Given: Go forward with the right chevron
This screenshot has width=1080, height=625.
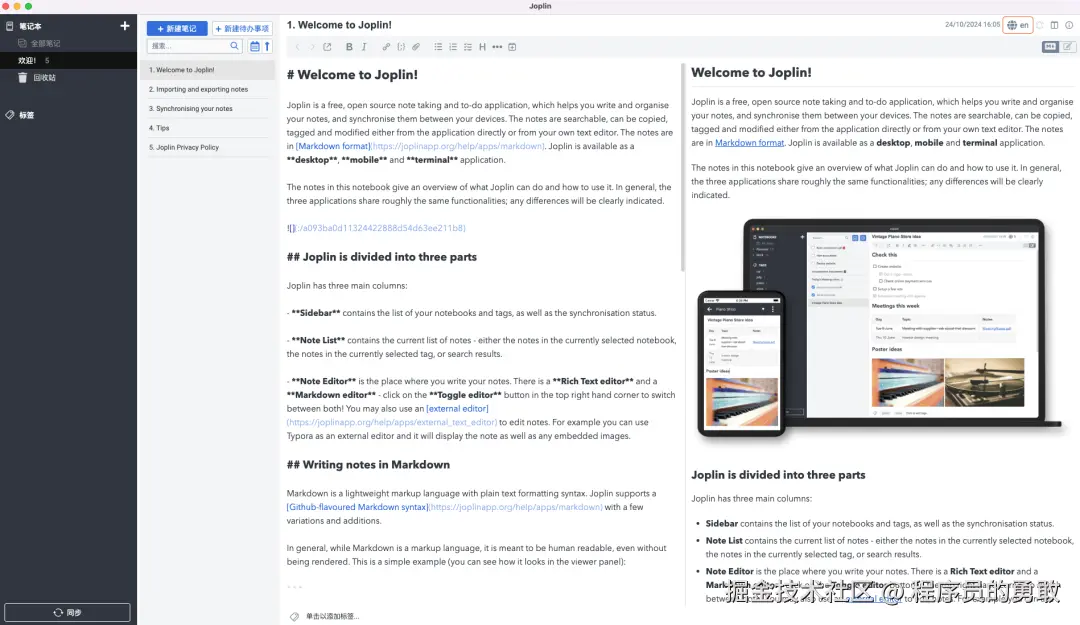Looking at the screenshot, I should [312, 47].
